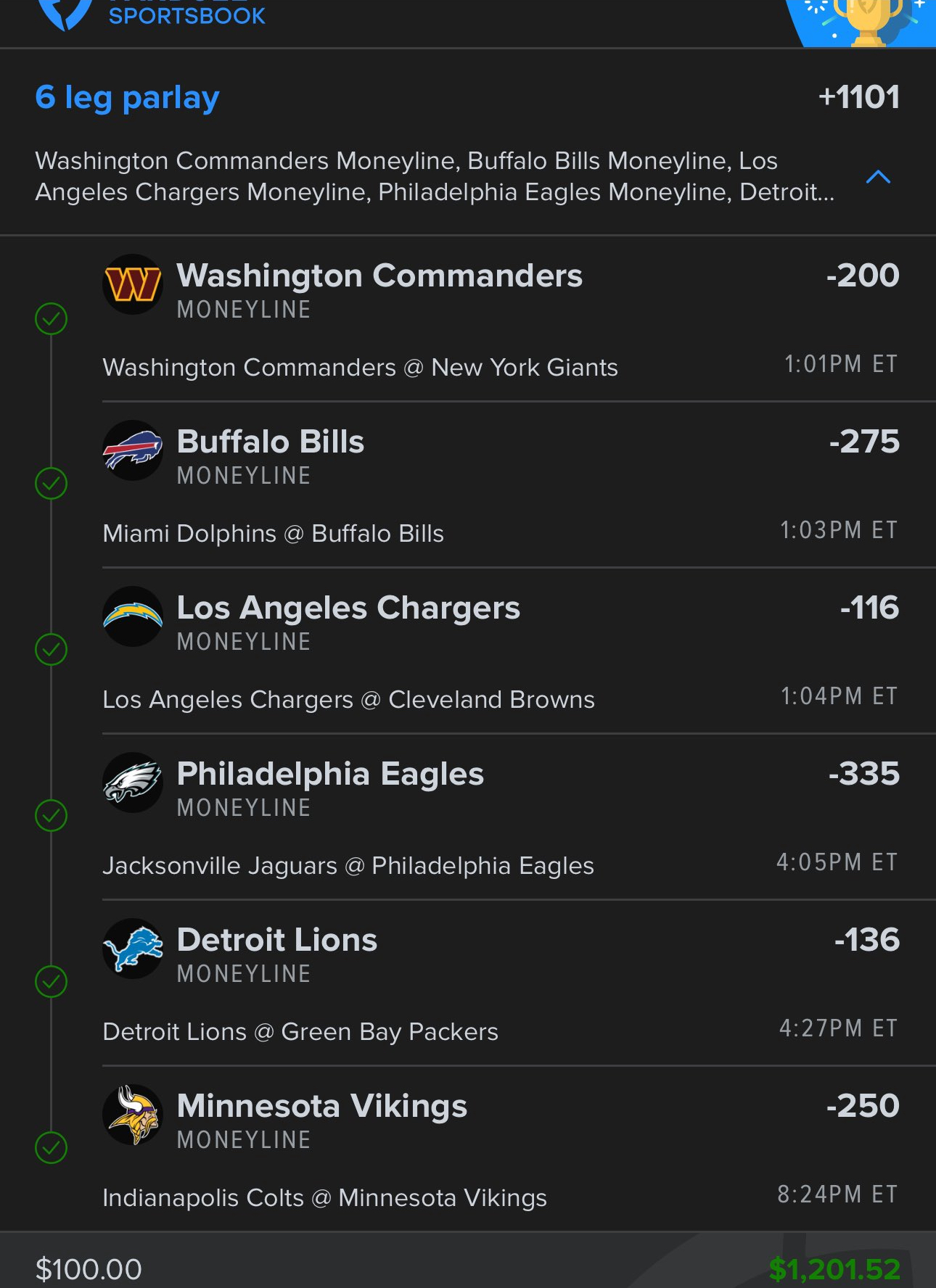Open Indianapolis Colts @ Minnesota Vikings matchup
This screenshot has height=1288, width=936.
click(x=324, y=1197)
